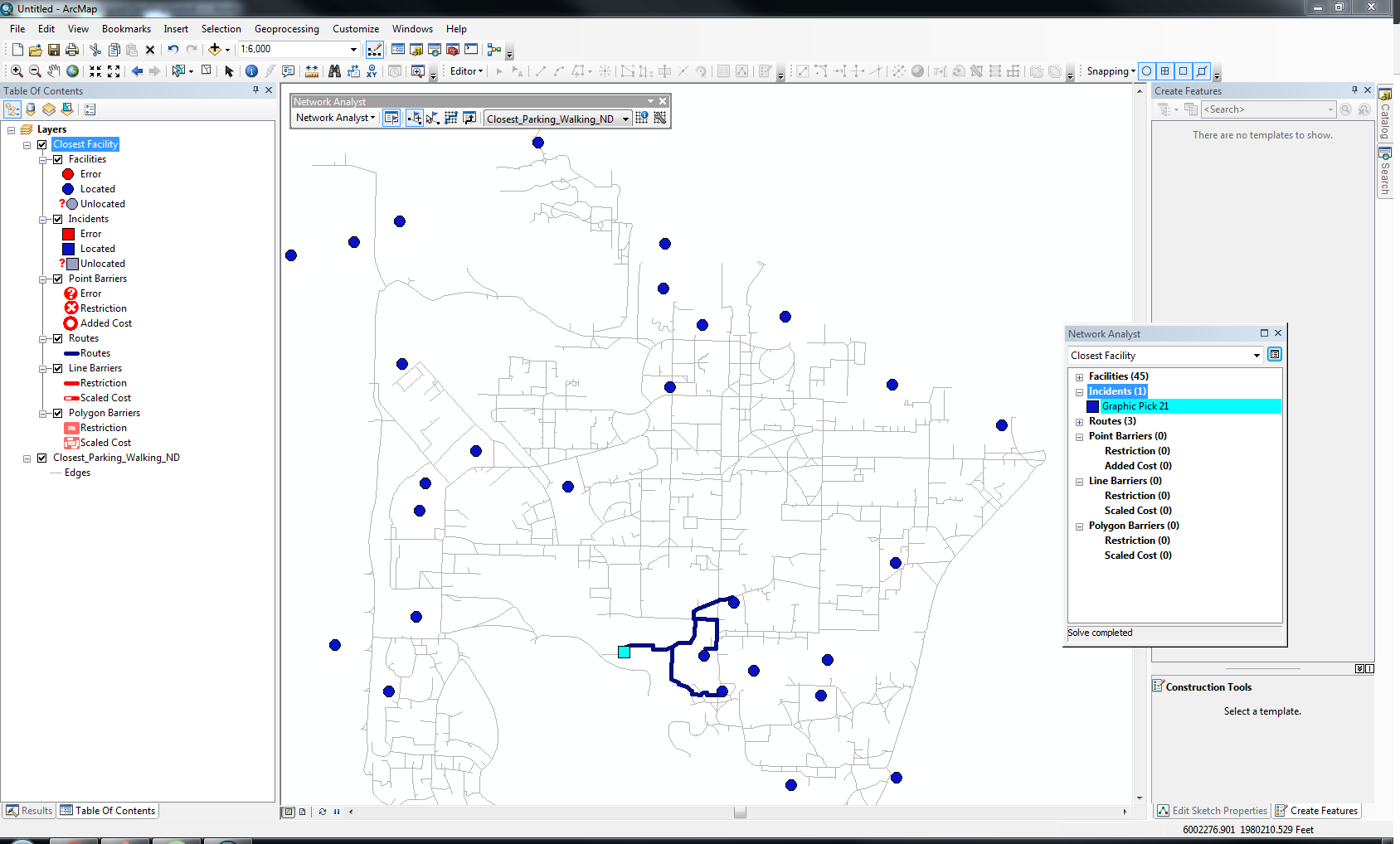Open the map scale 1:6,000 dropdown
1400x844 pixels.
click(354, 50)
